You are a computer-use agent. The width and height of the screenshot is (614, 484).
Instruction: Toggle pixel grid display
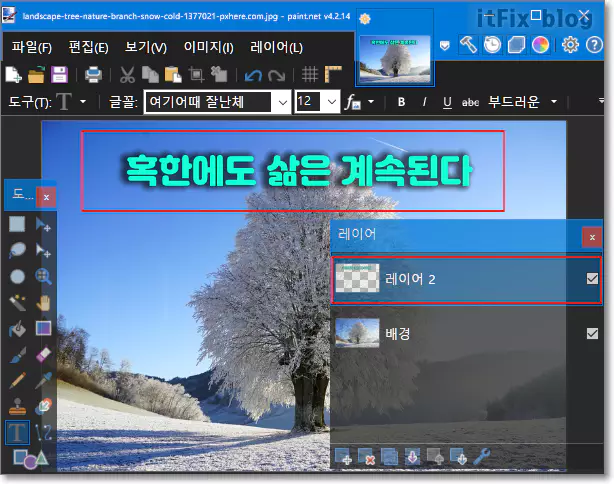310,74
